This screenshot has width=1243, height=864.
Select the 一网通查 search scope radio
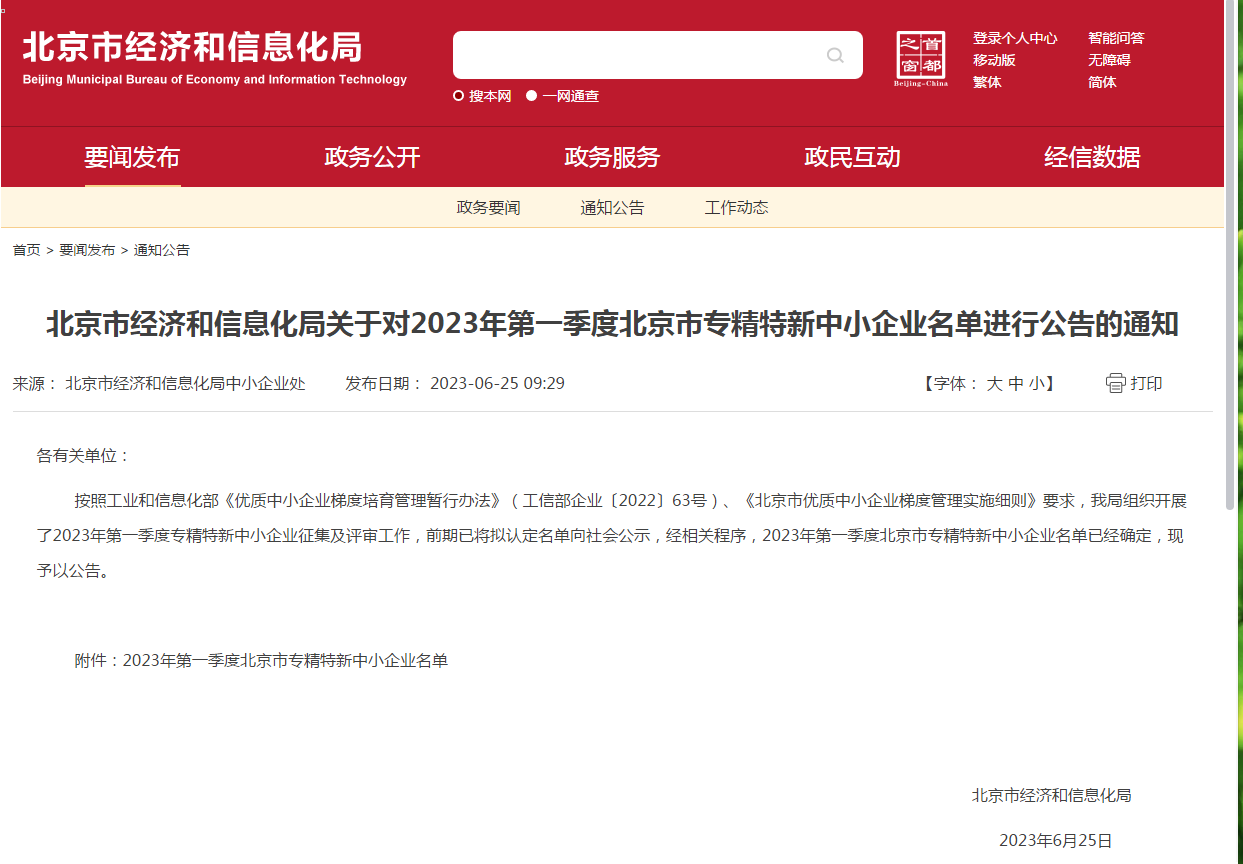(532, 96)
